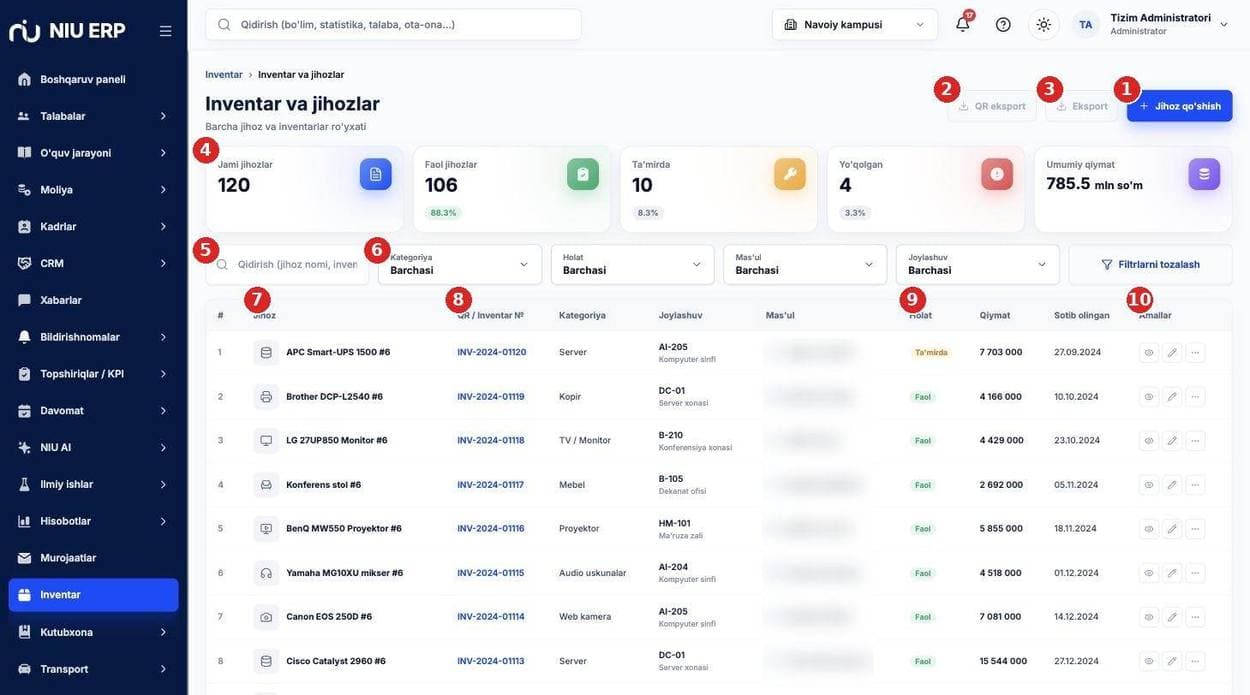
Task: Expand the Talabalar sidebar menu
Action: pyautogui.click(x=93, y=116)
